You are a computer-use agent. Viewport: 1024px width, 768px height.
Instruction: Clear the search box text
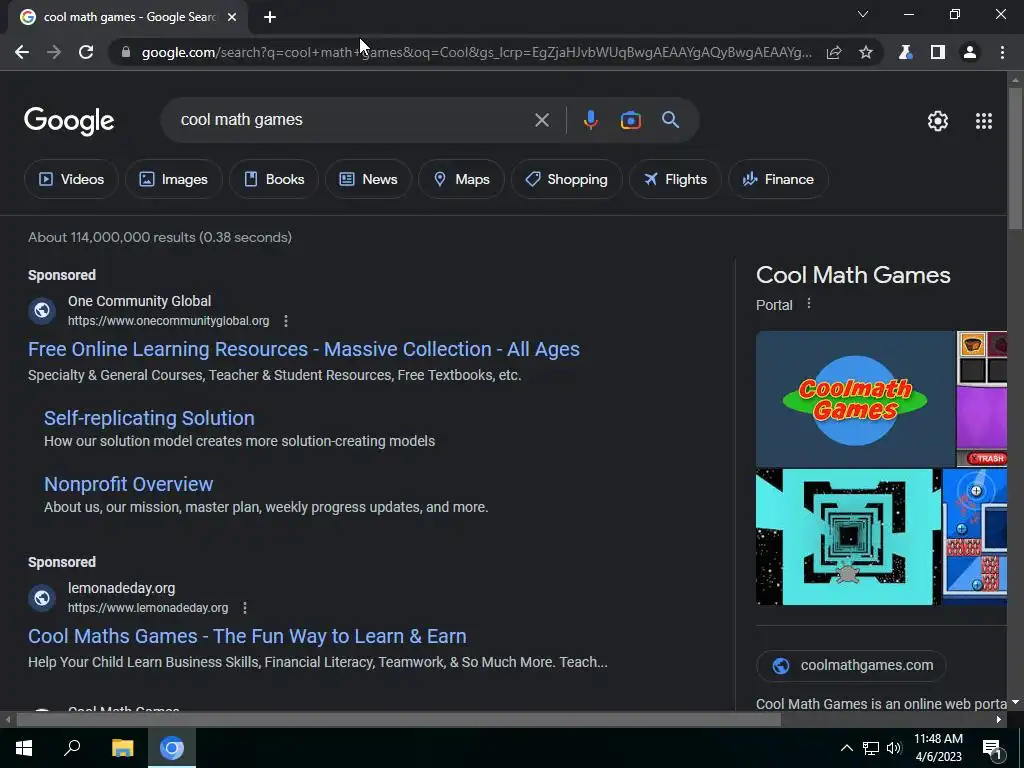pyautogui.click(x=541, y=120)
